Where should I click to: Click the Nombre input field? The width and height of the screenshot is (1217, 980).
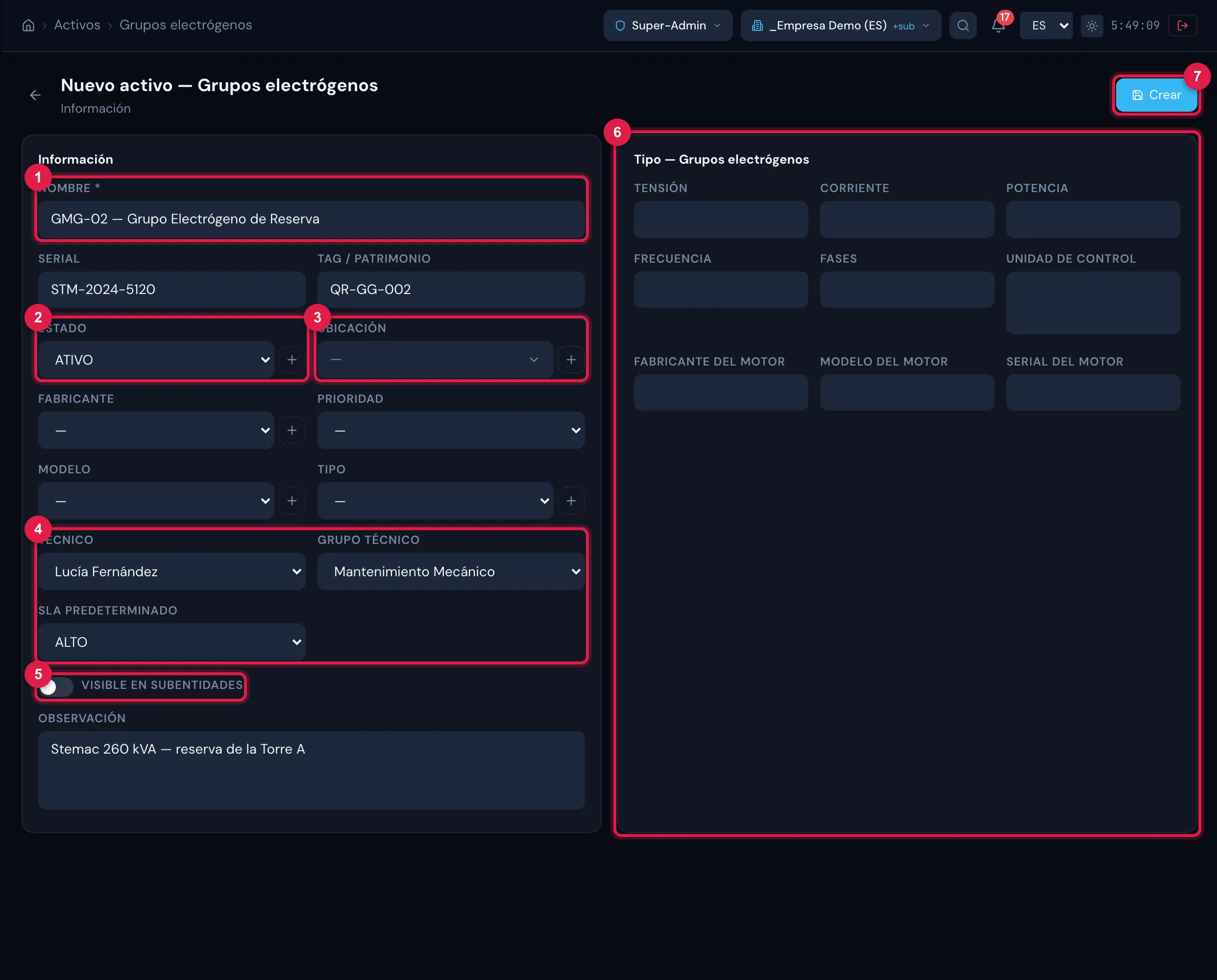(312, 219)
